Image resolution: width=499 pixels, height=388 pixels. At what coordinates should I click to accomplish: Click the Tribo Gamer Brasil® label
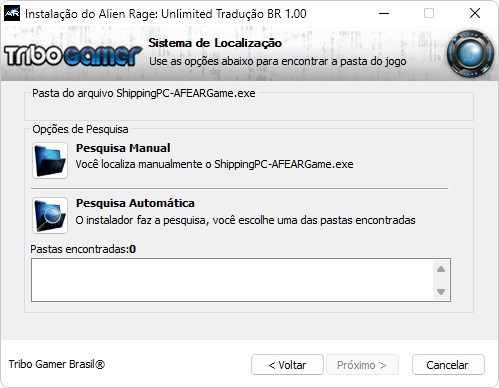(57, 364)
